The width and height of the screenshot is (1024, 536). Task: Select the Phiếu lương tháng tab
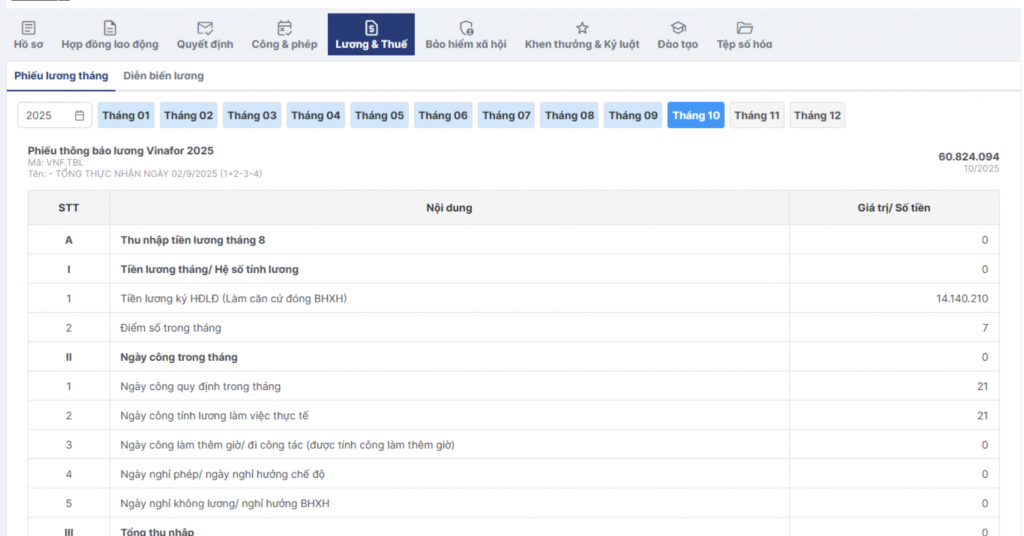(60, 76)
